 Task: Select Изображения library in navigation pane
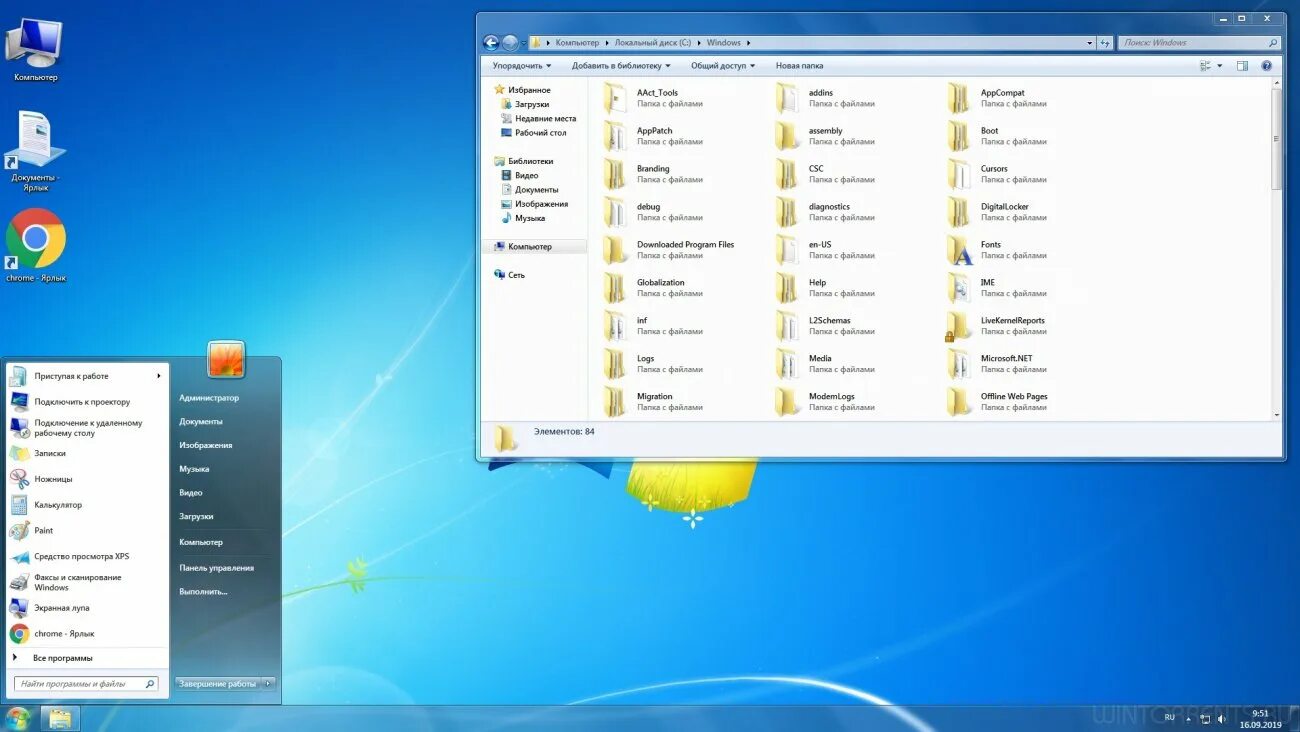(x=541, y=204)
